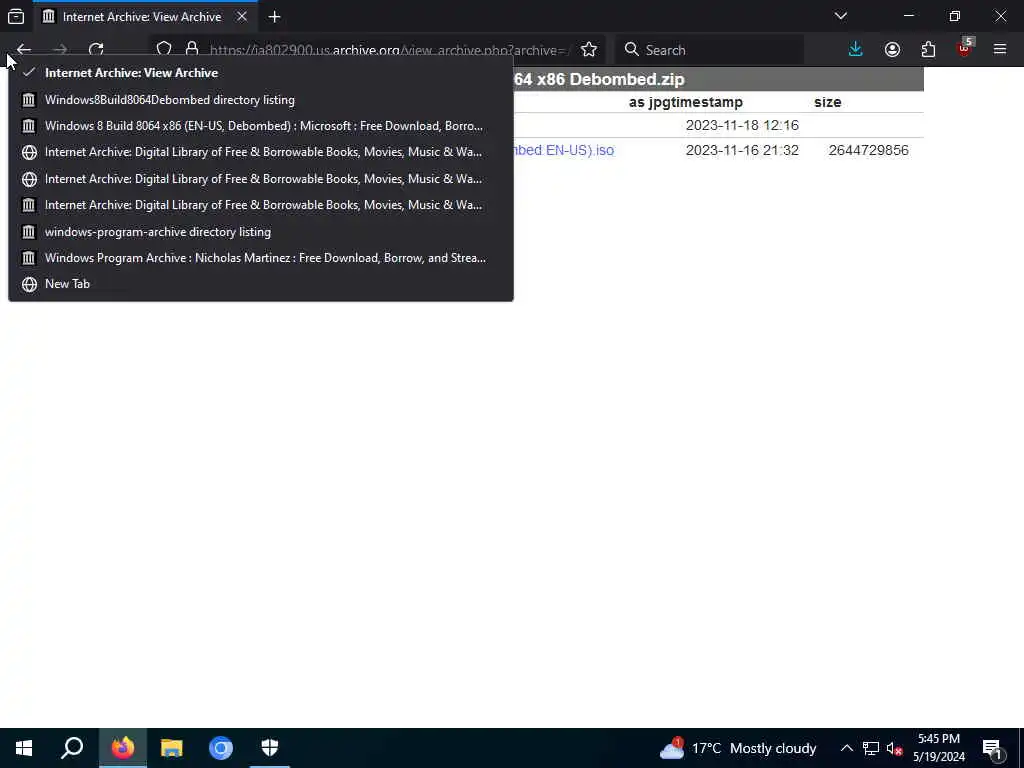This screenshot has width=1024, height=768.
Task: Click the site security padlock icon
Action: 192,50
